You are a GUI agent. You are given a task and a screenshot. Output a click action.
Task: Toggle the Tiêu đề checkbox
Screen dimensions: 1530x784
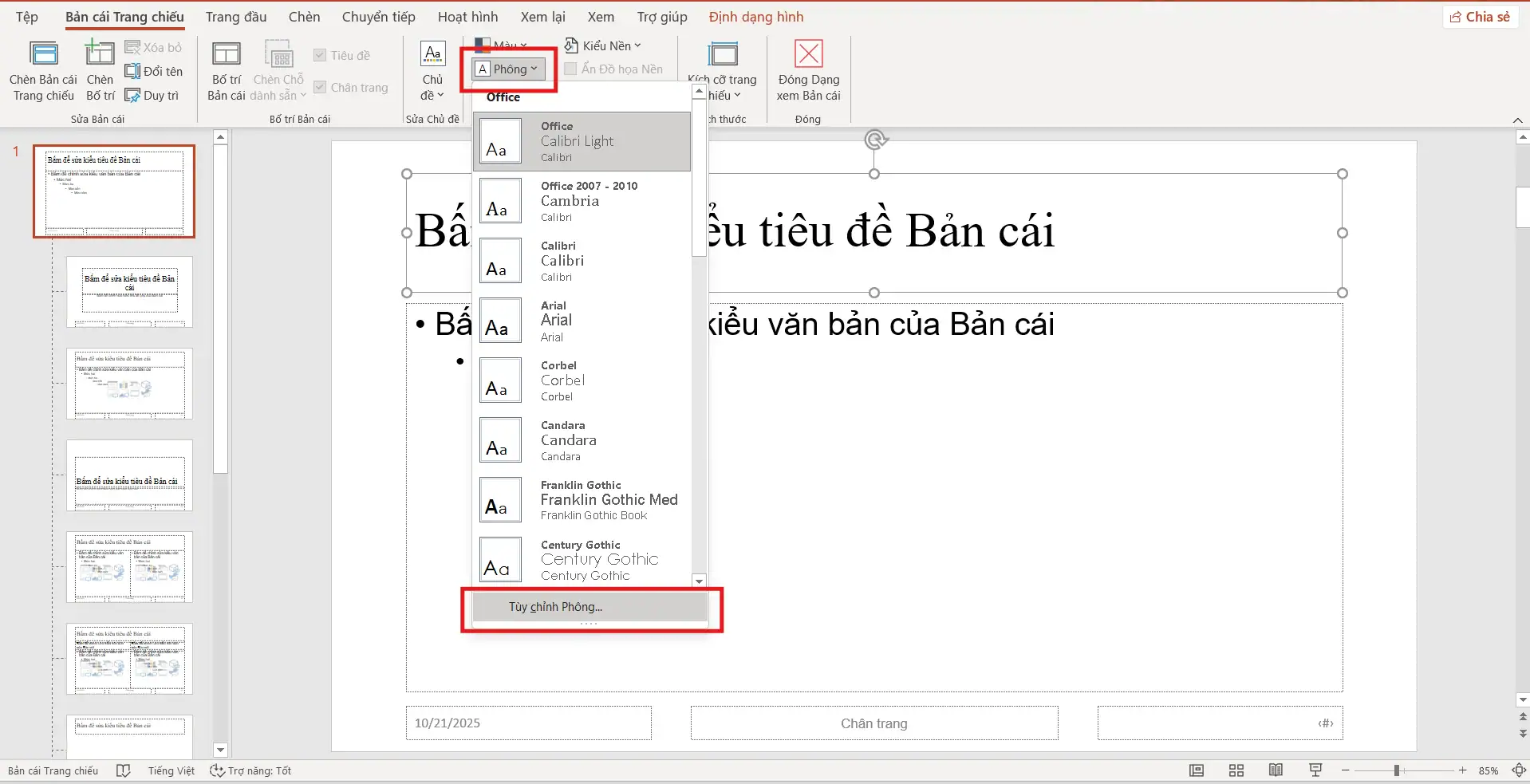coord(322,54)
